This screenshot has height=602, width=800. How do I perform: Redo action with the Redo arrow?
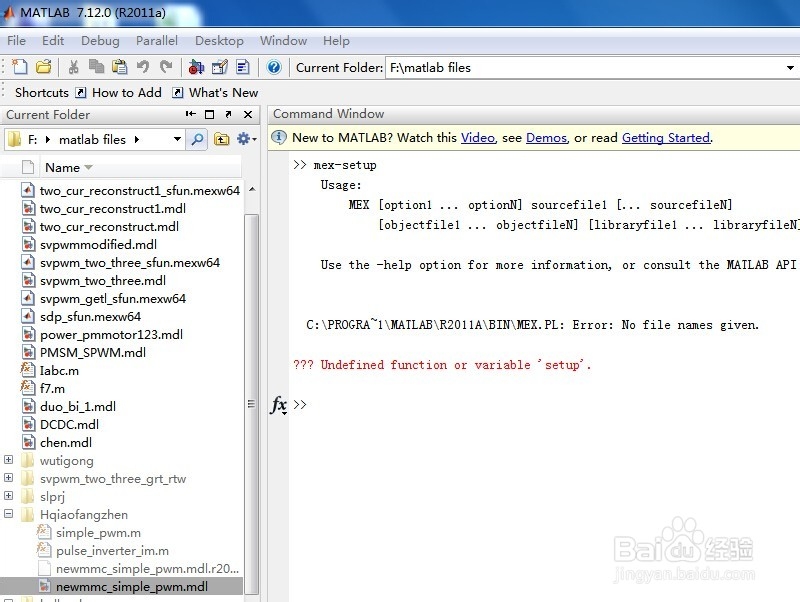point(165,67)
